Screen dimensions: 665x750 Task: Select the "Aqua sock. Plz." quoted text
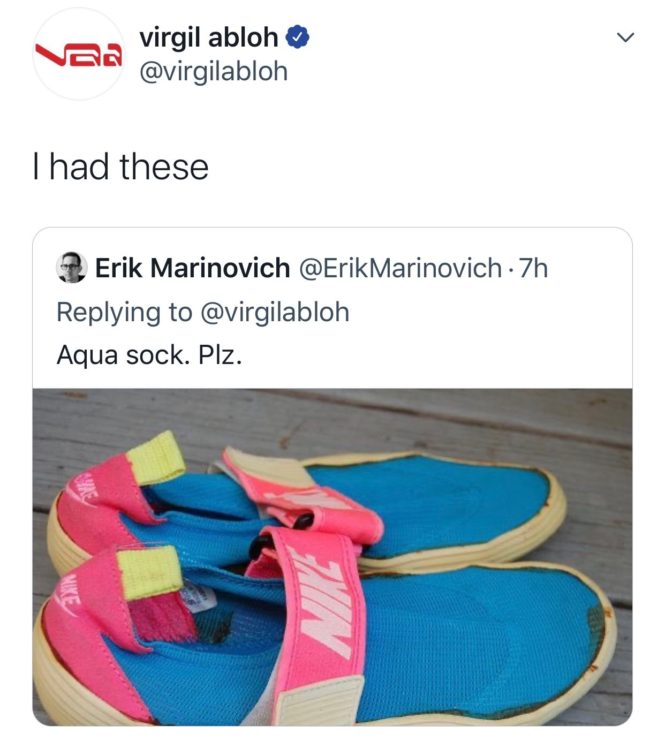149,355
